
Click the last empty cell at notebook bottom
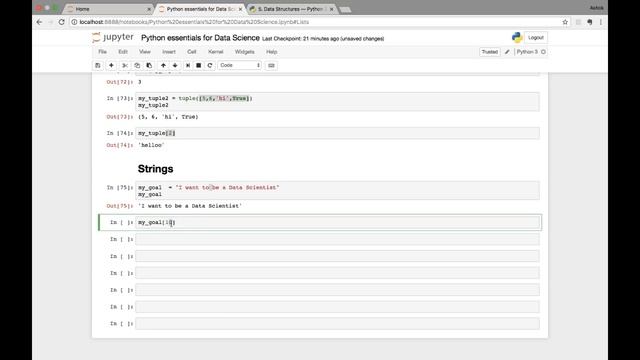click(337, 324)
